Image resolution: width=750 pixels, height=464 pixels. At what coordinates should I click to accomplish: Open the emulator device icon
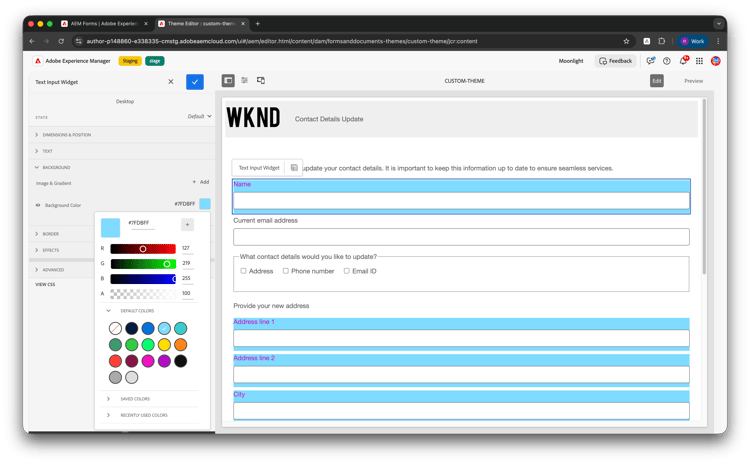pyautogui.click(x=261, y=80)
